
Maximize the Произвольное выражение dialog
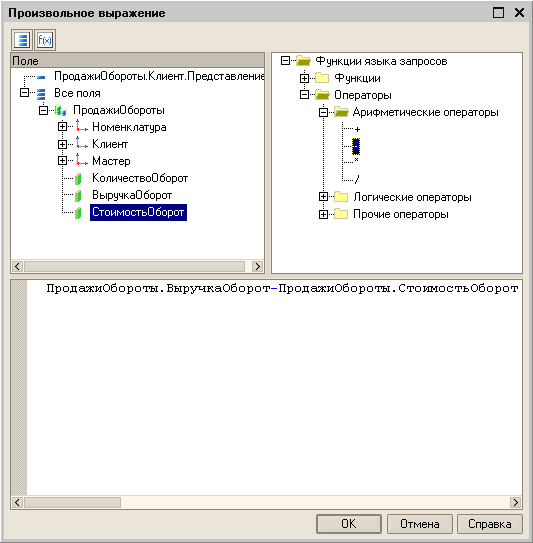point(498,13)
